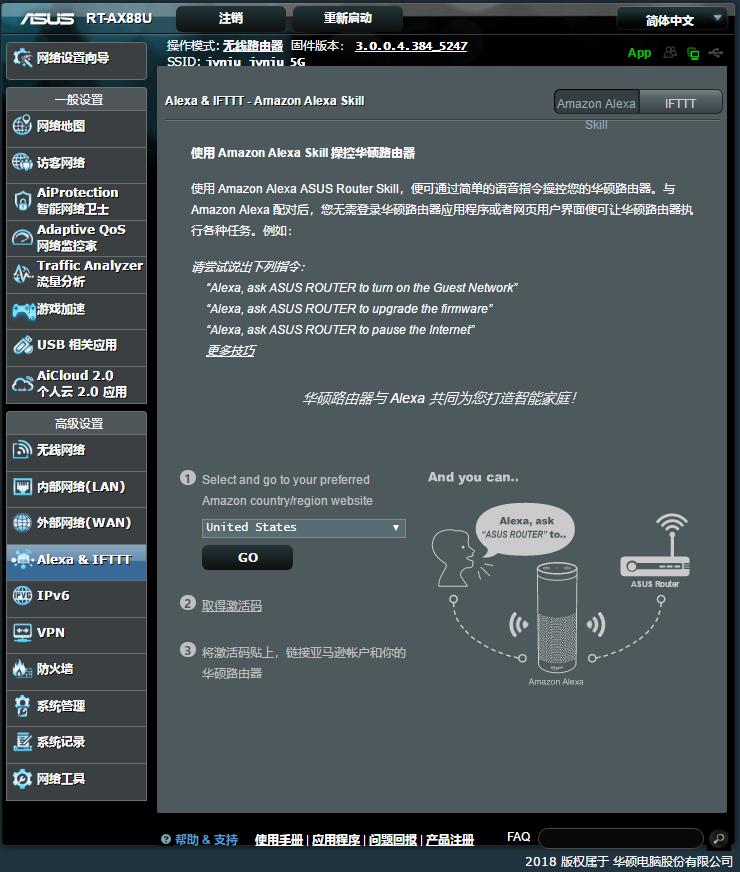This screenshot has width=740, height=872.
Task: Open the network setup wizard icon
Action: point(23,57)
